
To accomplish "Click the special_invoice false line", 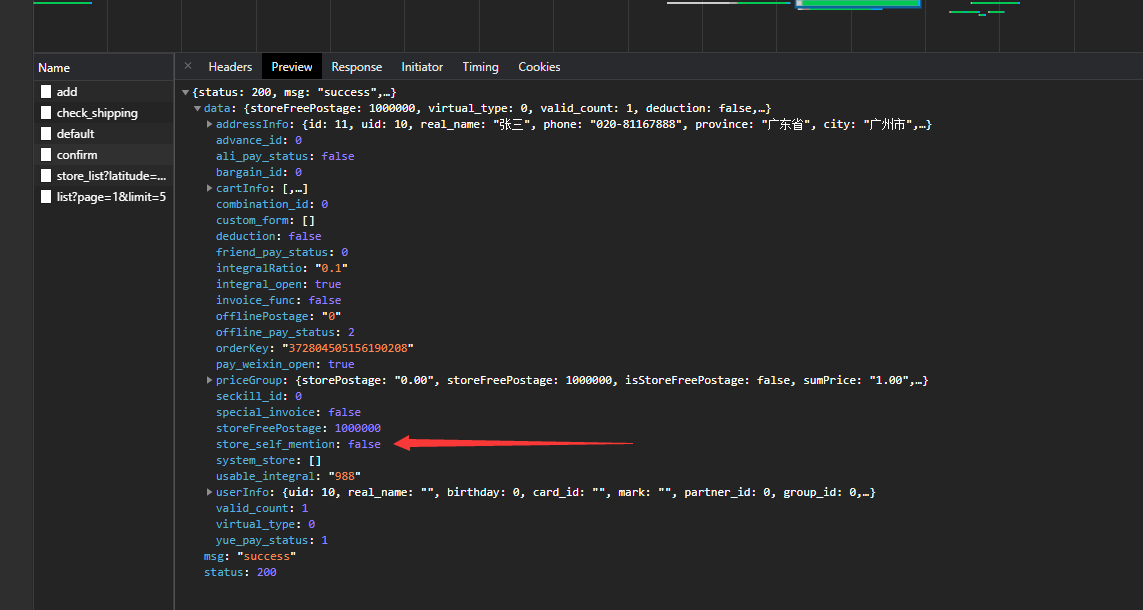I will pos(288,413).
